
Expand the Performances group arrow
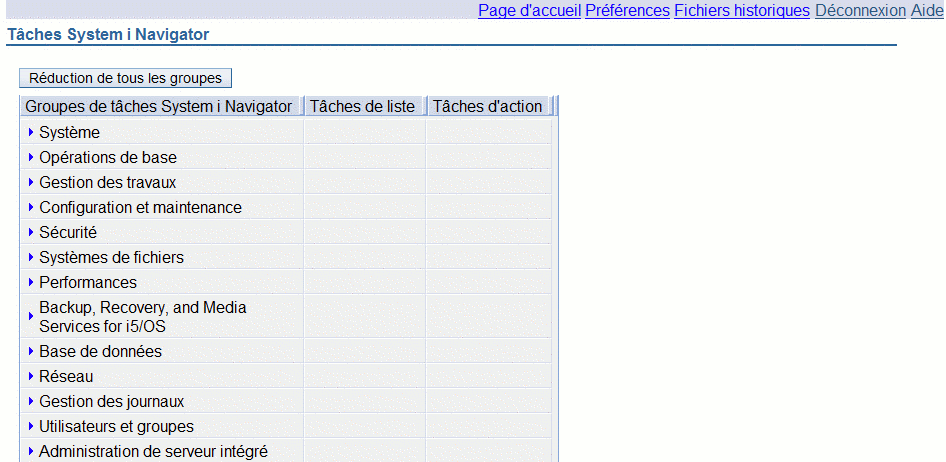(x=31, y=282)
